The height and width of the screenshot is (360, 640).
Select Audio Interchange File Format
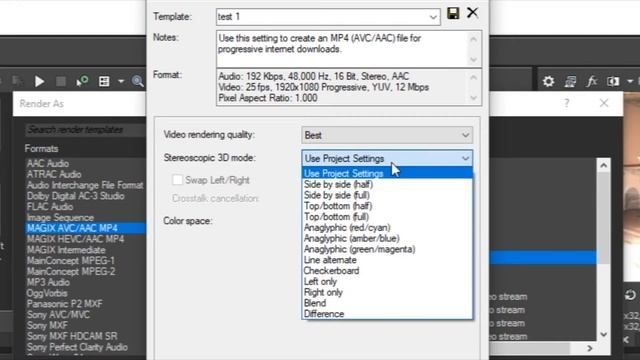click(x=85, y=185)
